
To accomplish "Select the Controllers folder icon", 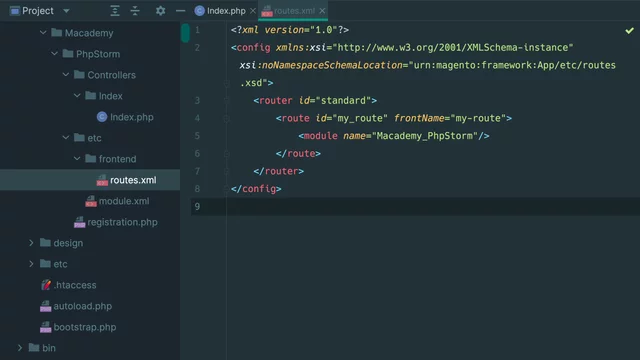I will (79, 74).
